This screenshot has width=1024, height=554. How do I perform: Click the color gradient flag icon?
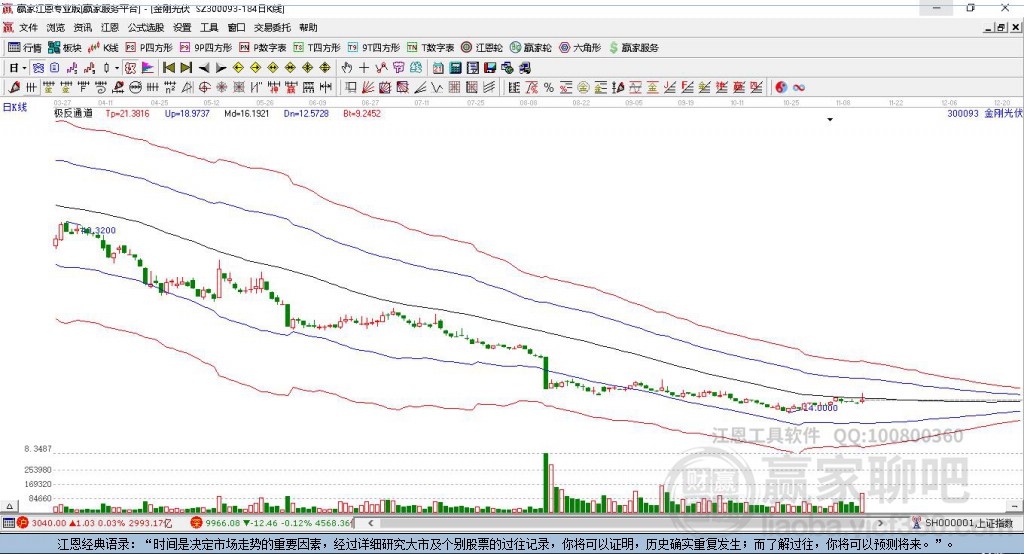coord(148,68)
